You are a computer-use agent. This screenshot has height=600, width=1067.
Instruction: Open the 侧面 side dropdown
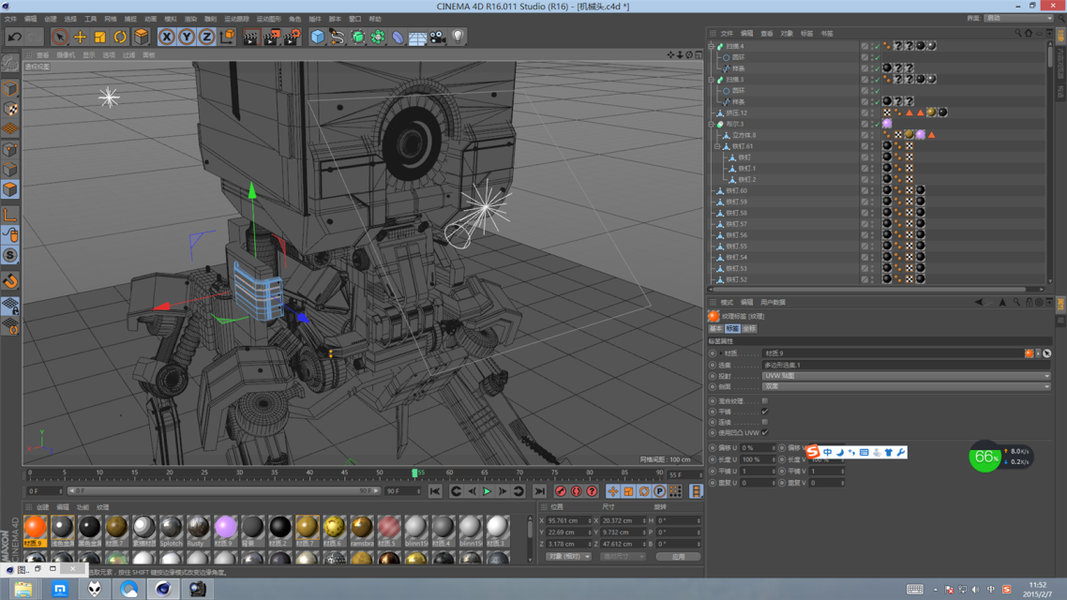click(x=906, y=386)
